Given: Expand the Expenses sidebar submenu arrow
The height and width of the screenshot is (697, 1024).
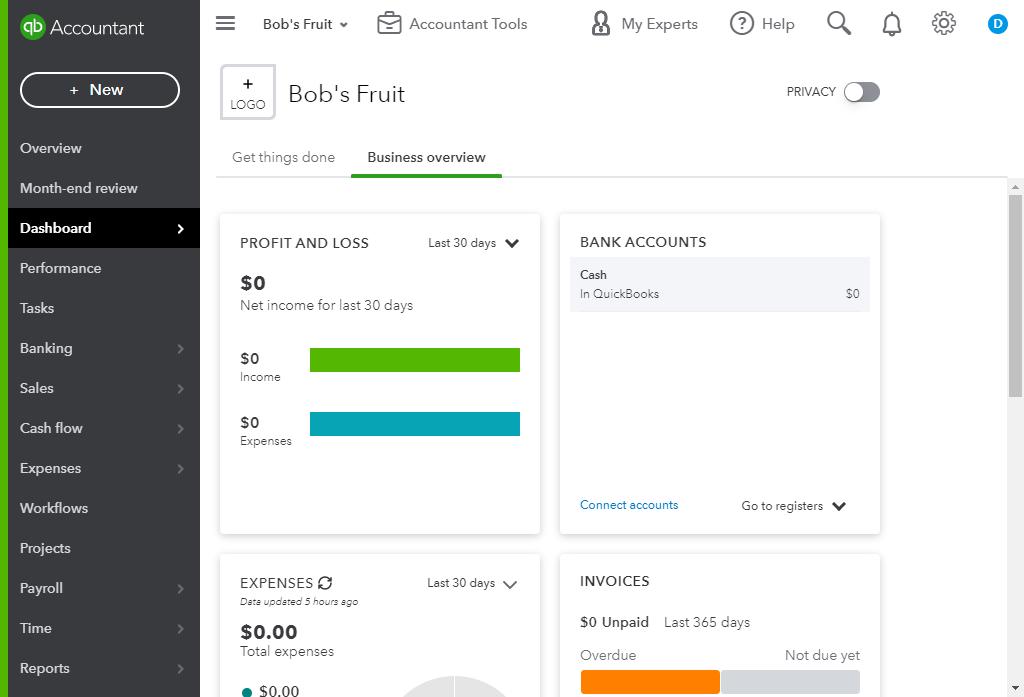Looking at the screenshot, I should (180, 469).
